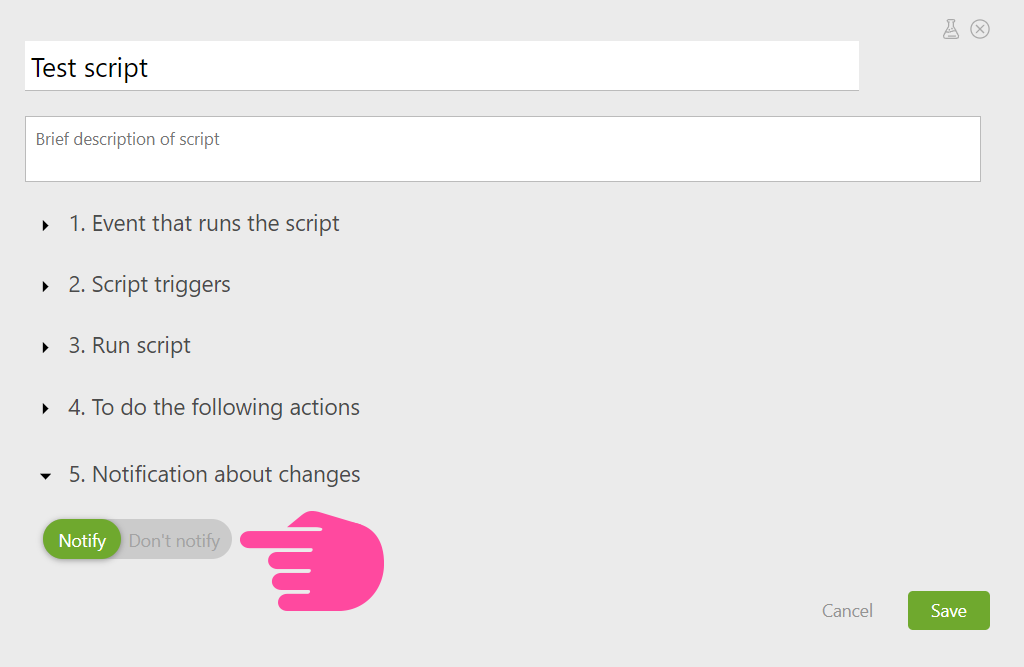Expand the Run script section arrow

pyautogui.click(x=45, y=348)
